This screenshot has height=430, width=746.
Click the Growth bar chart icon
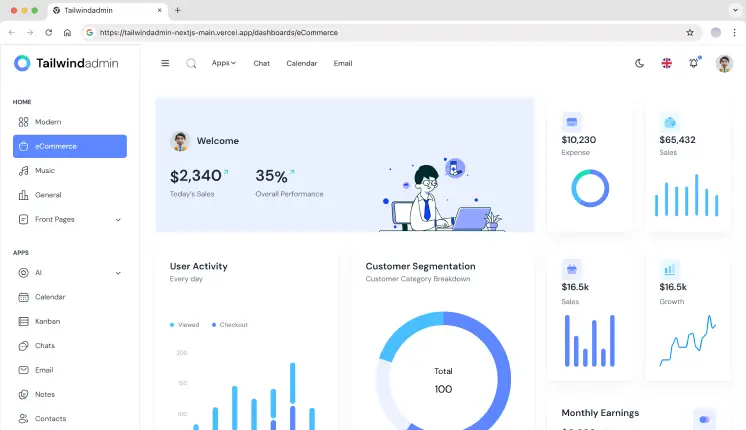coord(669,270)
